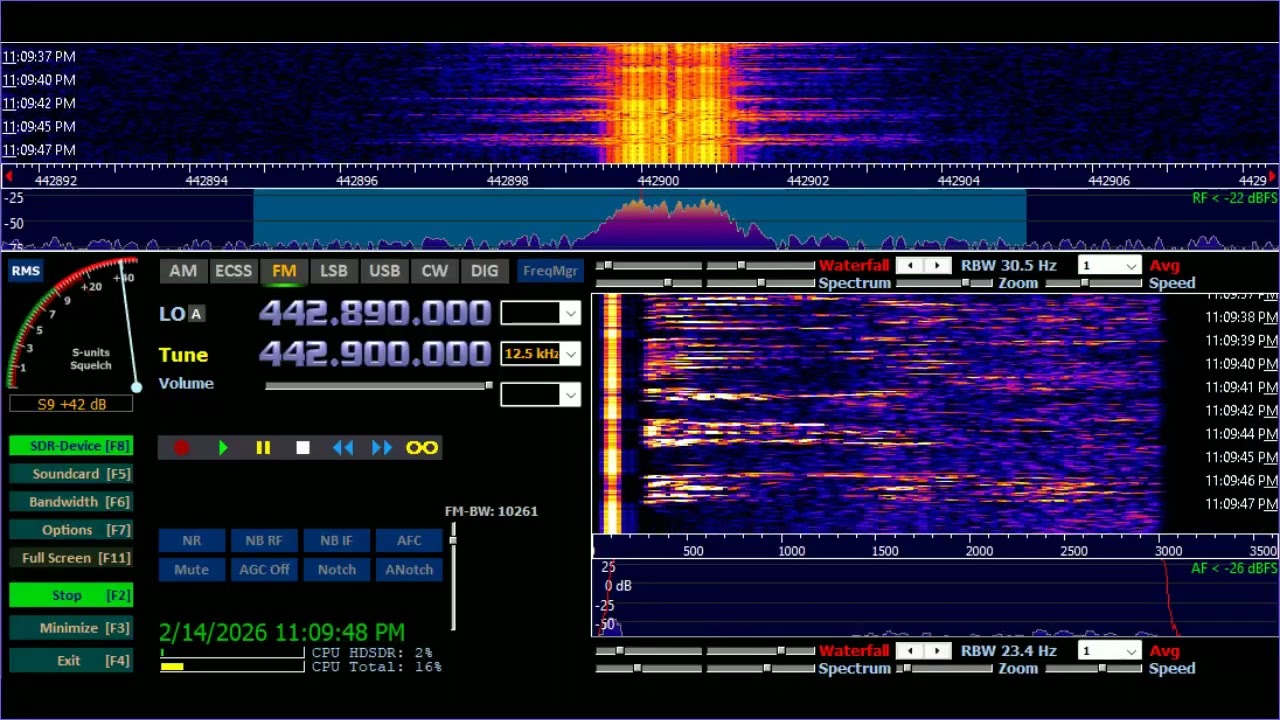Open Options [F7]
This screenshot has width=1280, height=720.
[71, 530]
